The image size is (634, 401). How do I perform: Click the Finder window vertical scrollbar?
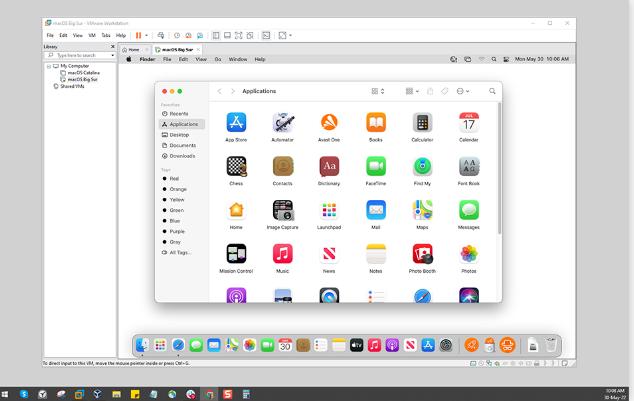(499, 168)
